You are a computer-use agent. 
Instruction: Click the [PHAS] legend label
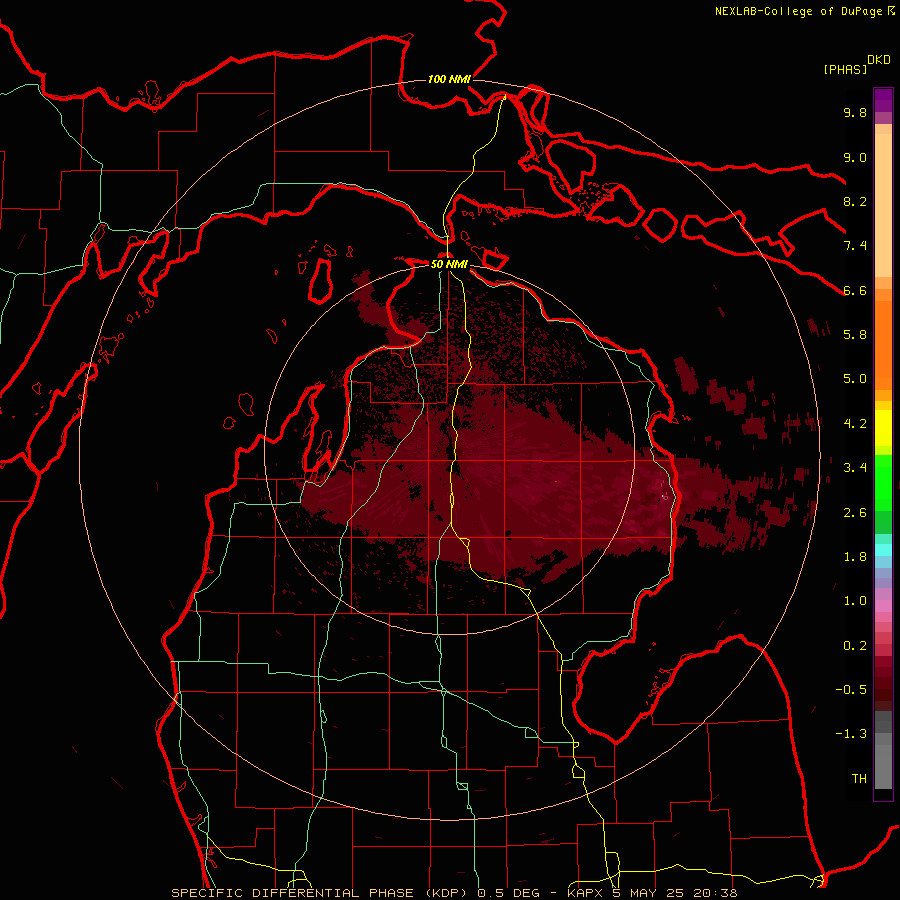pos(845,69)
